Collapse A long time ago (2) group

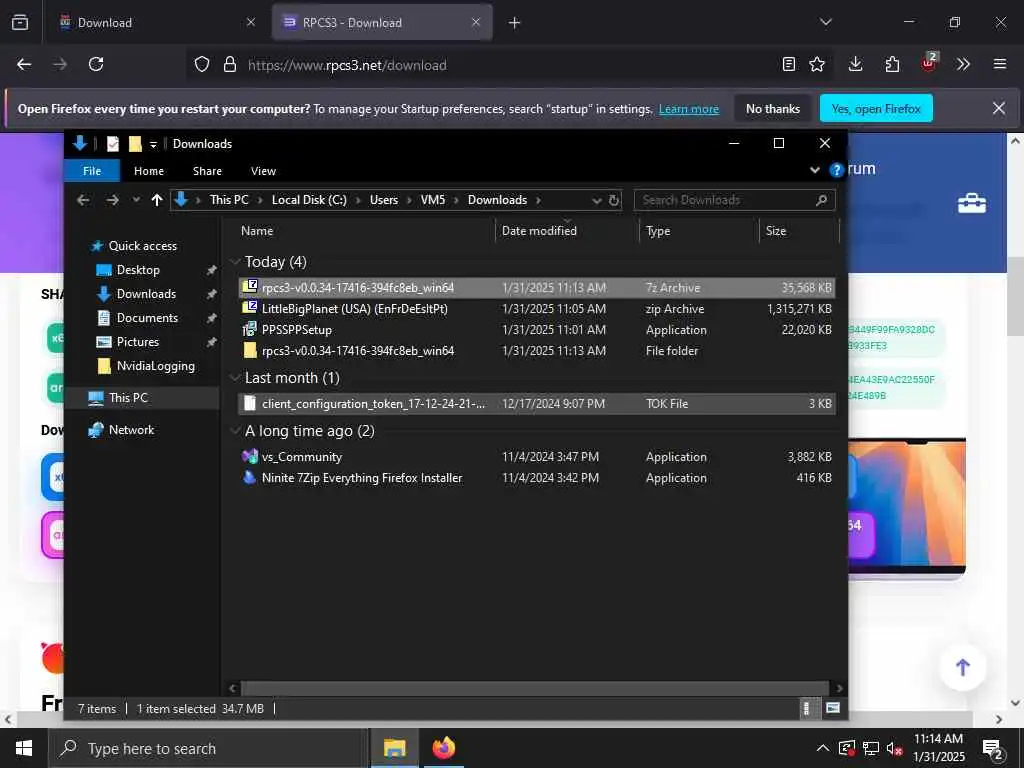click(236, 431)
